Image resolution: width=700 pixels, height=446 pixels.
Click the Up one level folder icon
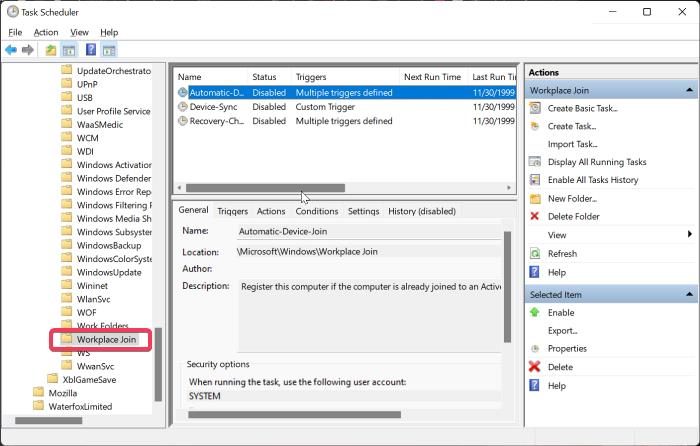point(50,50)
